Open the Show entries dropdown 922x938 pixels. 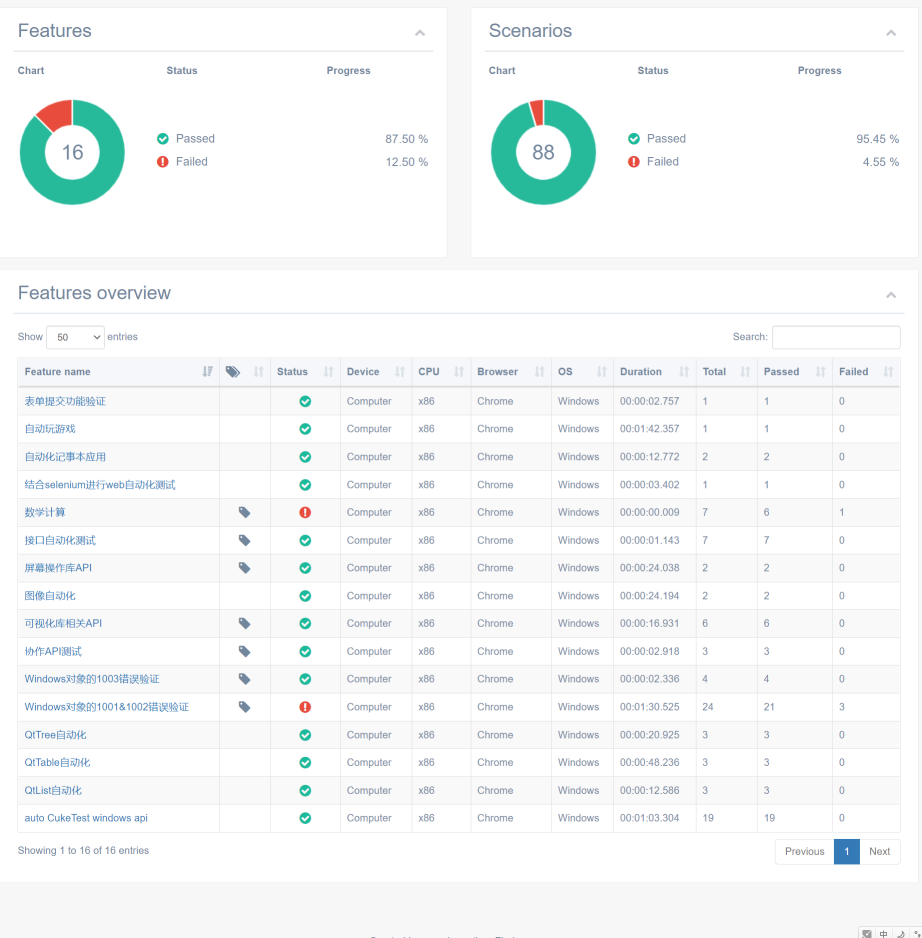click(x=75, y=337)
